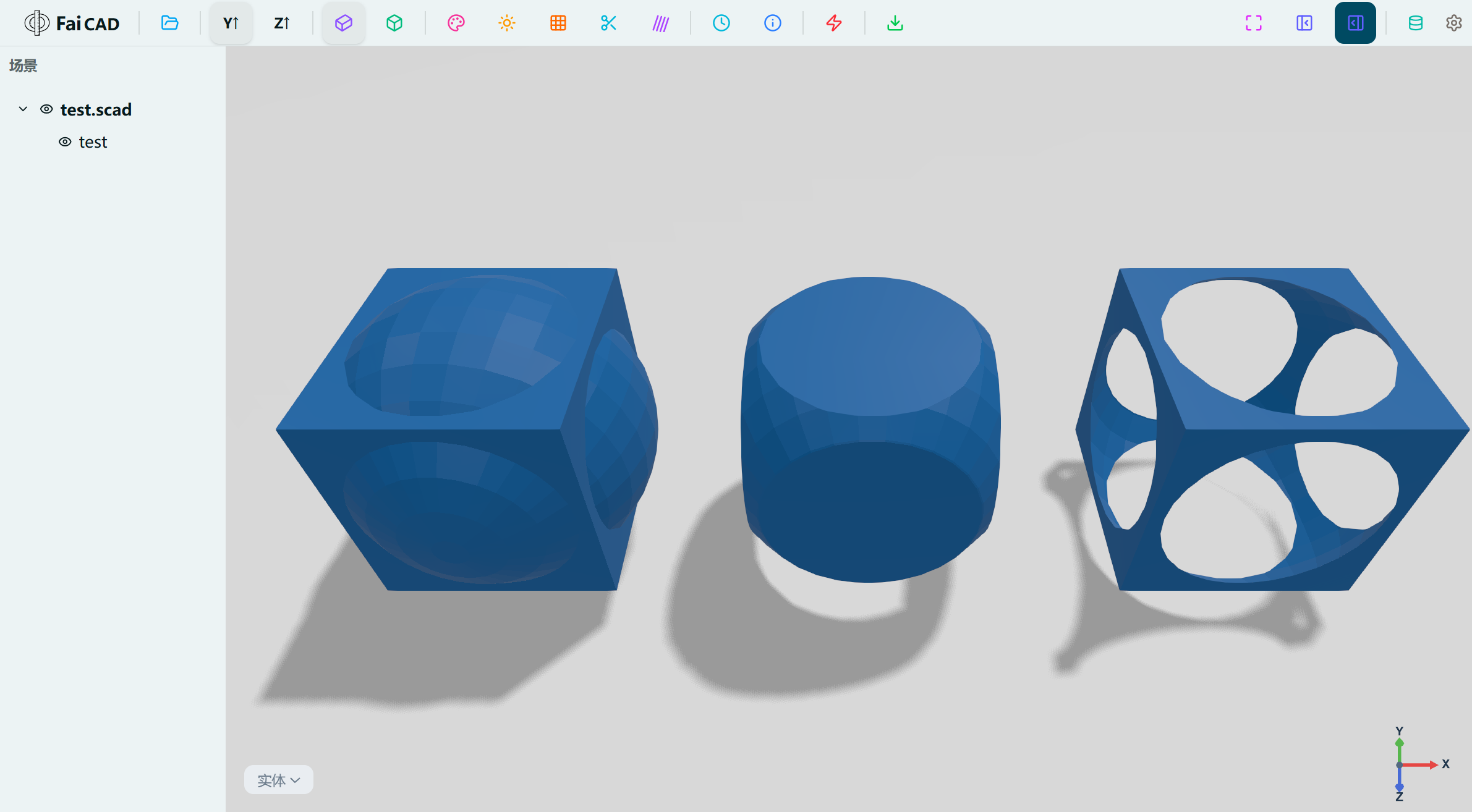
Task: Open the green database icon
Action: pos(1416,23)
